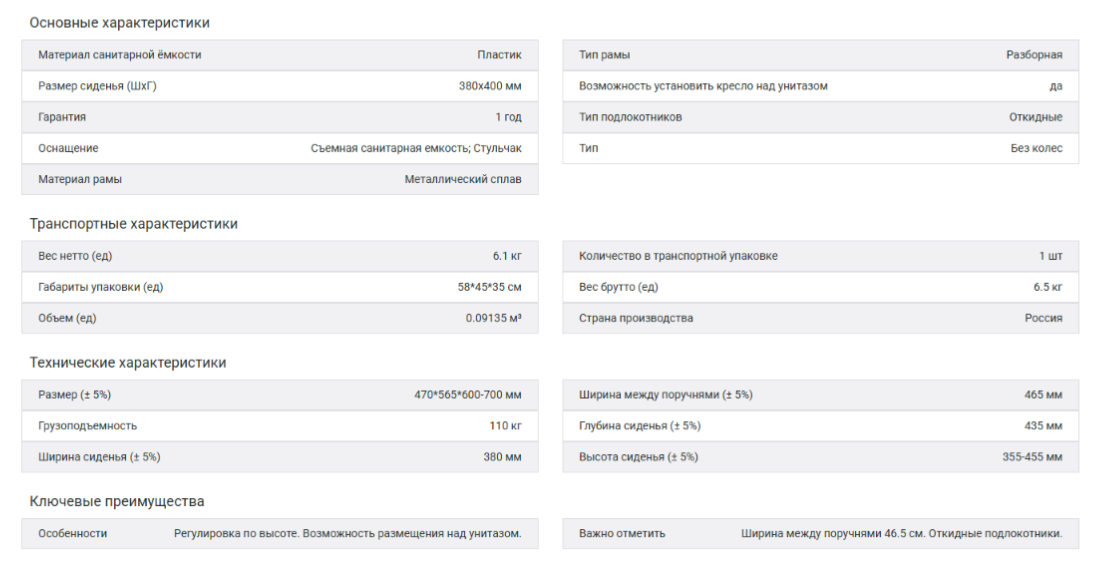Select 'Съемная санитарная емкость; Стульчак' value
Viewport: 1115px width, 579px height.
coord(416,148)
